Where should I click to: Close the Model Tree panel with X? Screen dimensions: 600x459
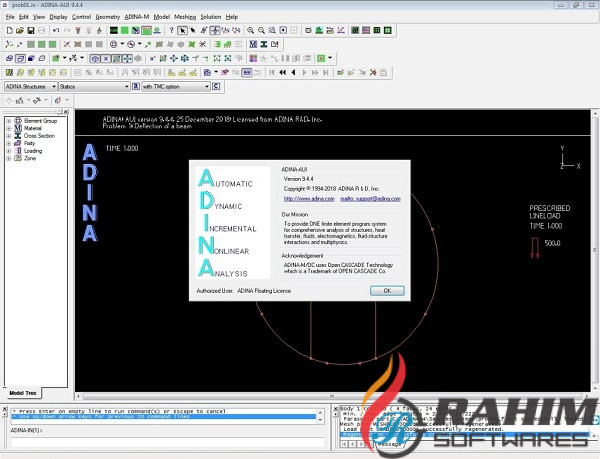pos(66,112)
